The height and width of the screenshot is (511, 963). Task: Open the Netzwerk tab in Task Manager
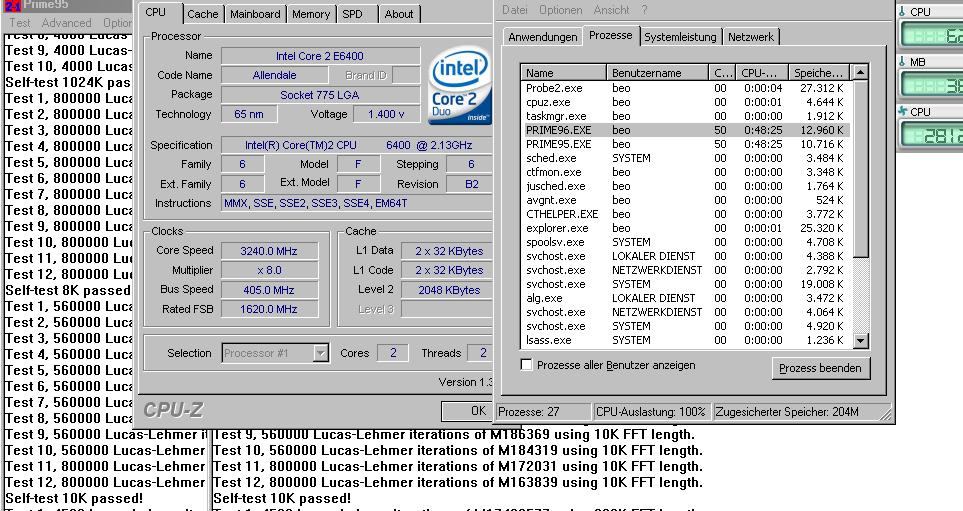pyautogui.click(x=751, y=37)
